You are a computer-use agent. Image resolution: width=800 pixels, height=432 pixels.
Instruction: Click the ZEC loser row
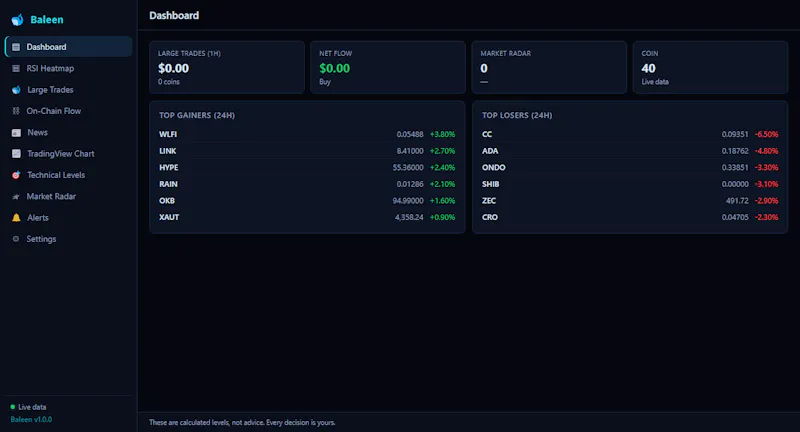[x=630, y=200]
